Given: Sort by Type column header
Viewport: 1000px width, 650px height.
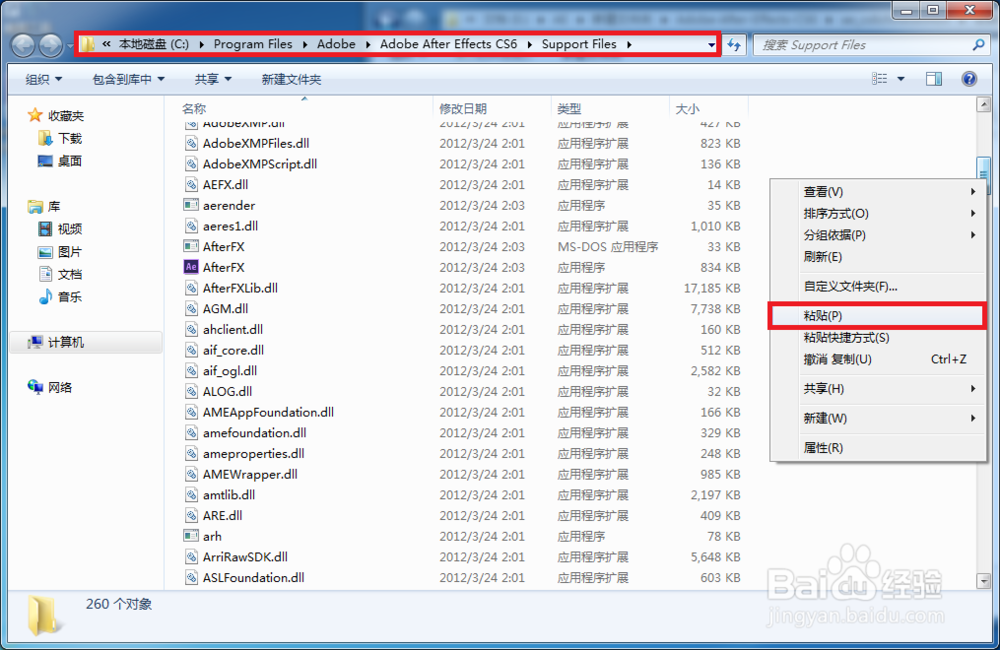Looking at the screenshot, I should pos(610,108).
